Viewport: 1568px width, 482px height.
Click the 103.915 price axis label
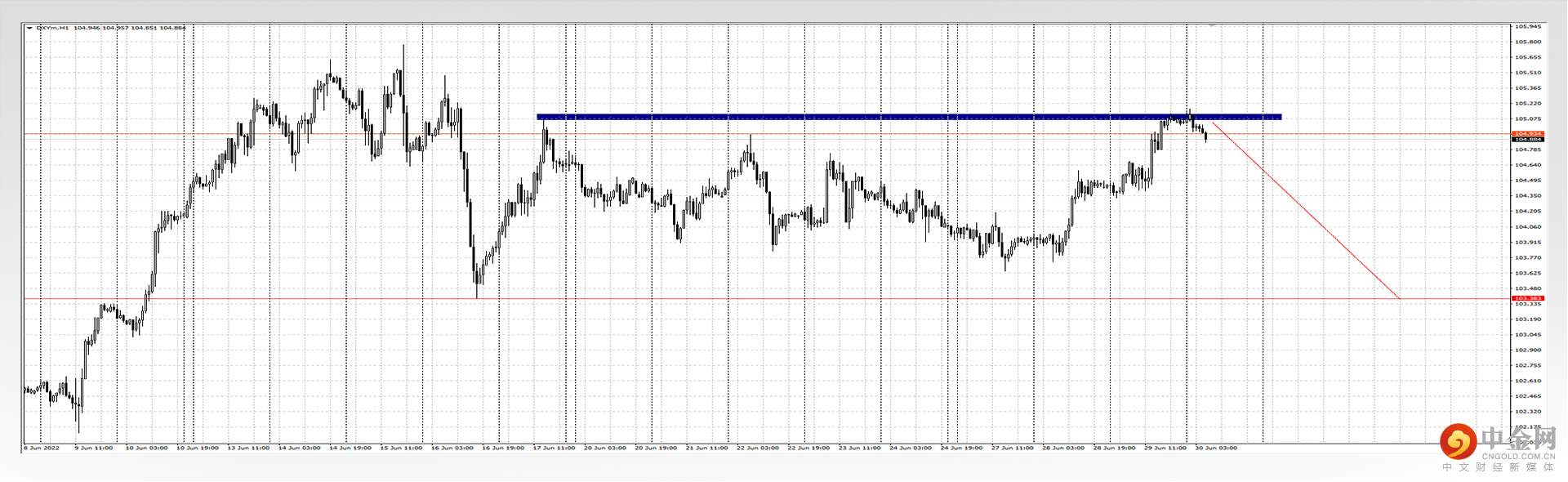click(x=1528, y=243)
